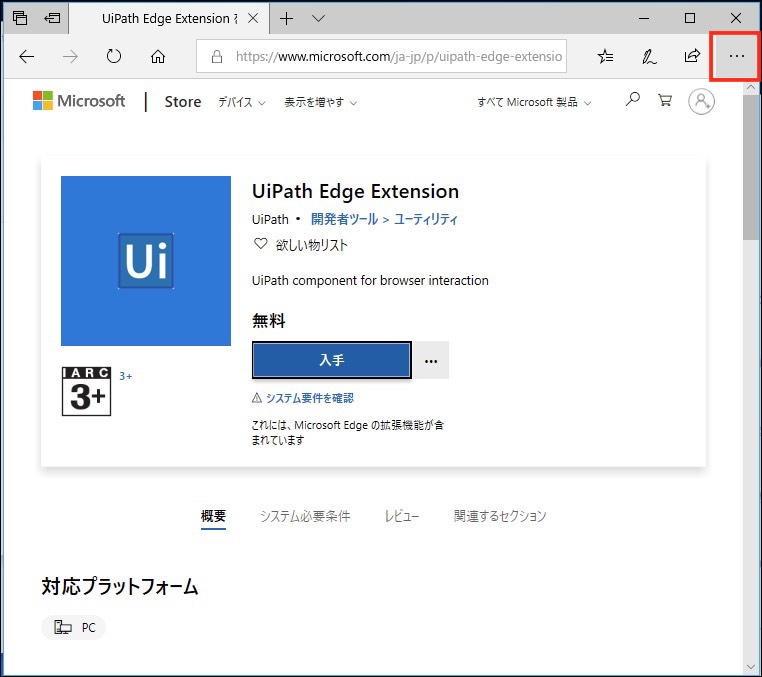
Task: Click the Store search magnifier icon
Action: point(632,101)
